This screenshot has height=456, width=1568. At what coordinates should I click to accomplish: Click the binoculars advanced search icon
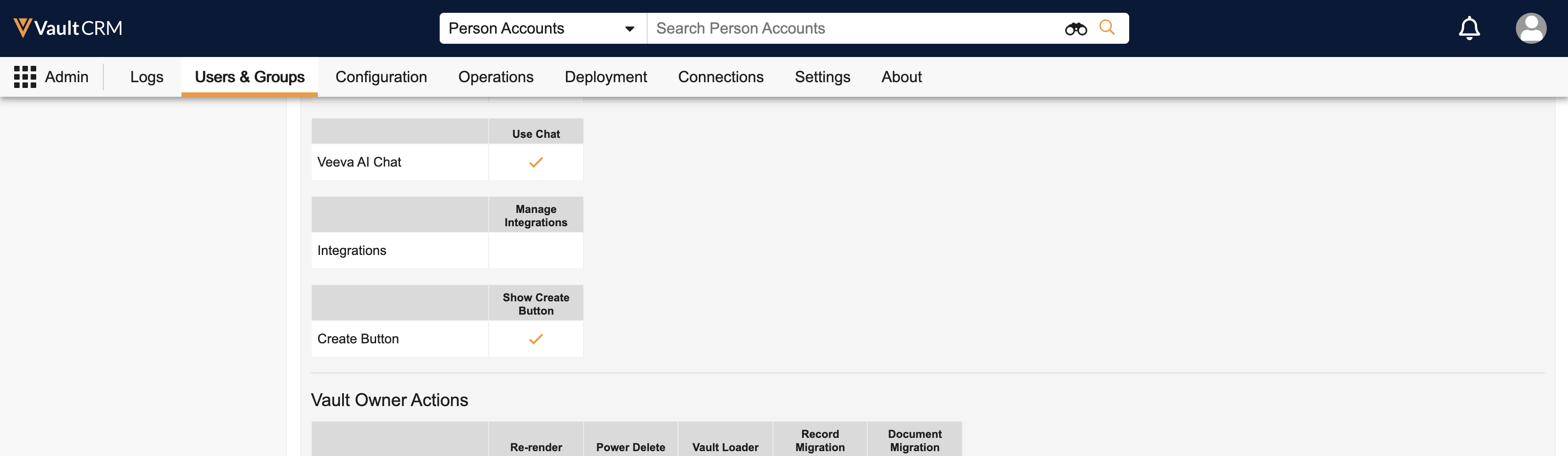[x=1075, y=29]
